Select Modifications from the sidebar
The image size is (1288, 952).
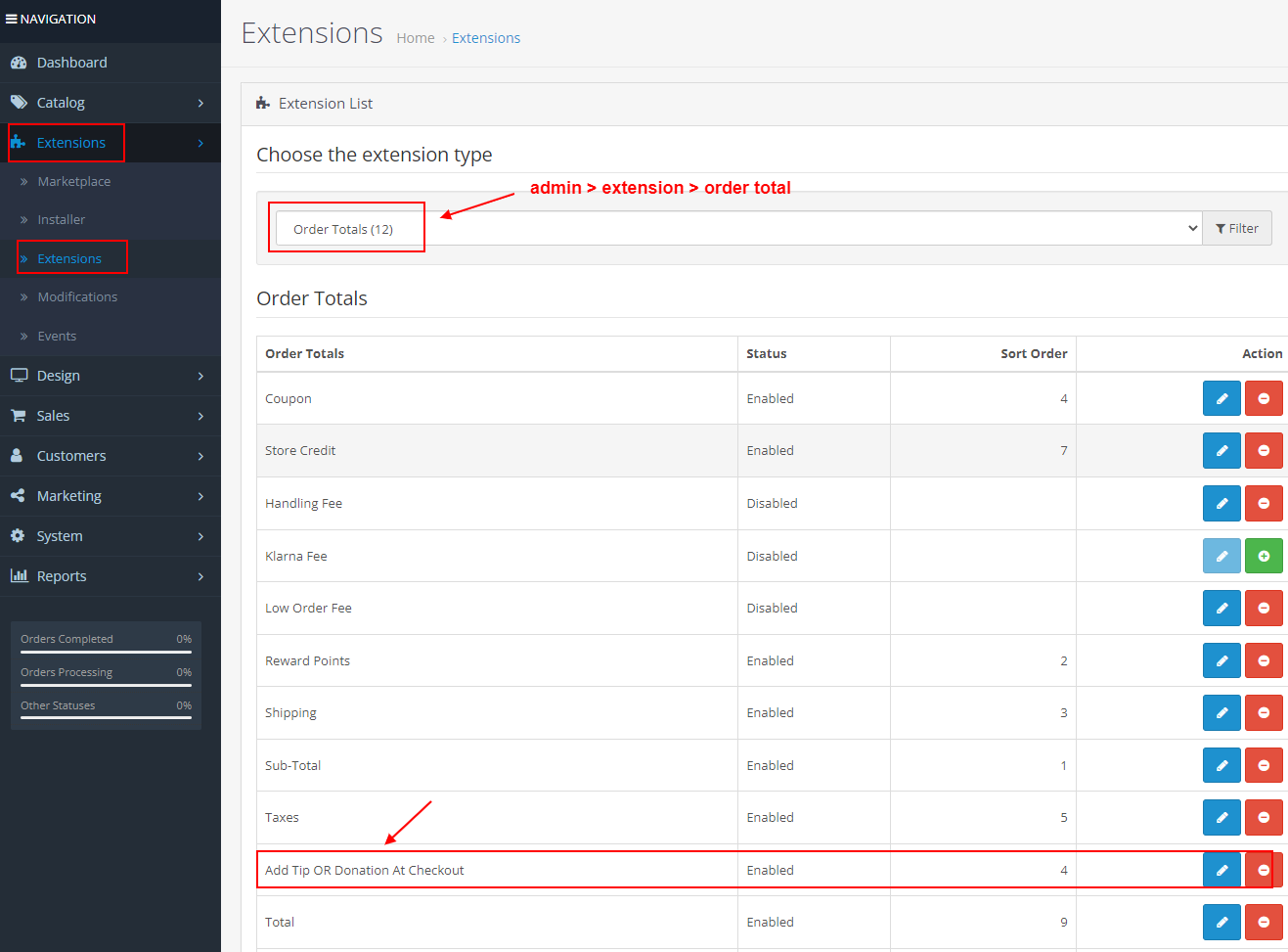(77, 297)
